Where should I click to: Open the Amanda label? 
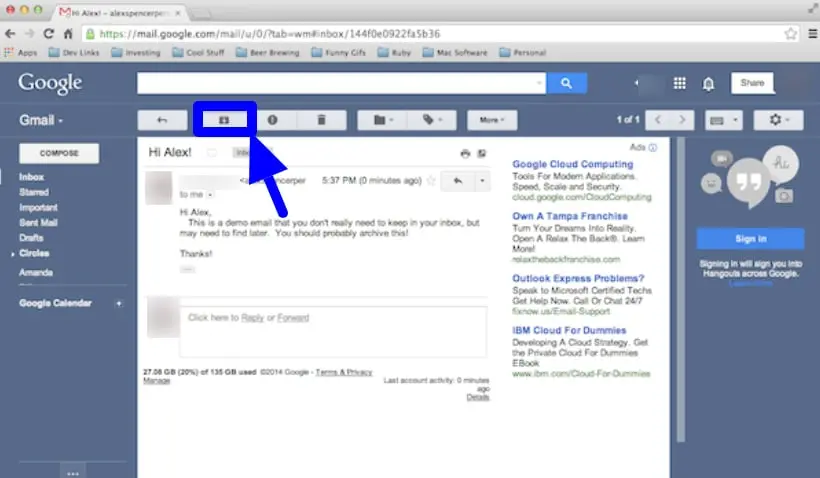(x=36, y=272)
